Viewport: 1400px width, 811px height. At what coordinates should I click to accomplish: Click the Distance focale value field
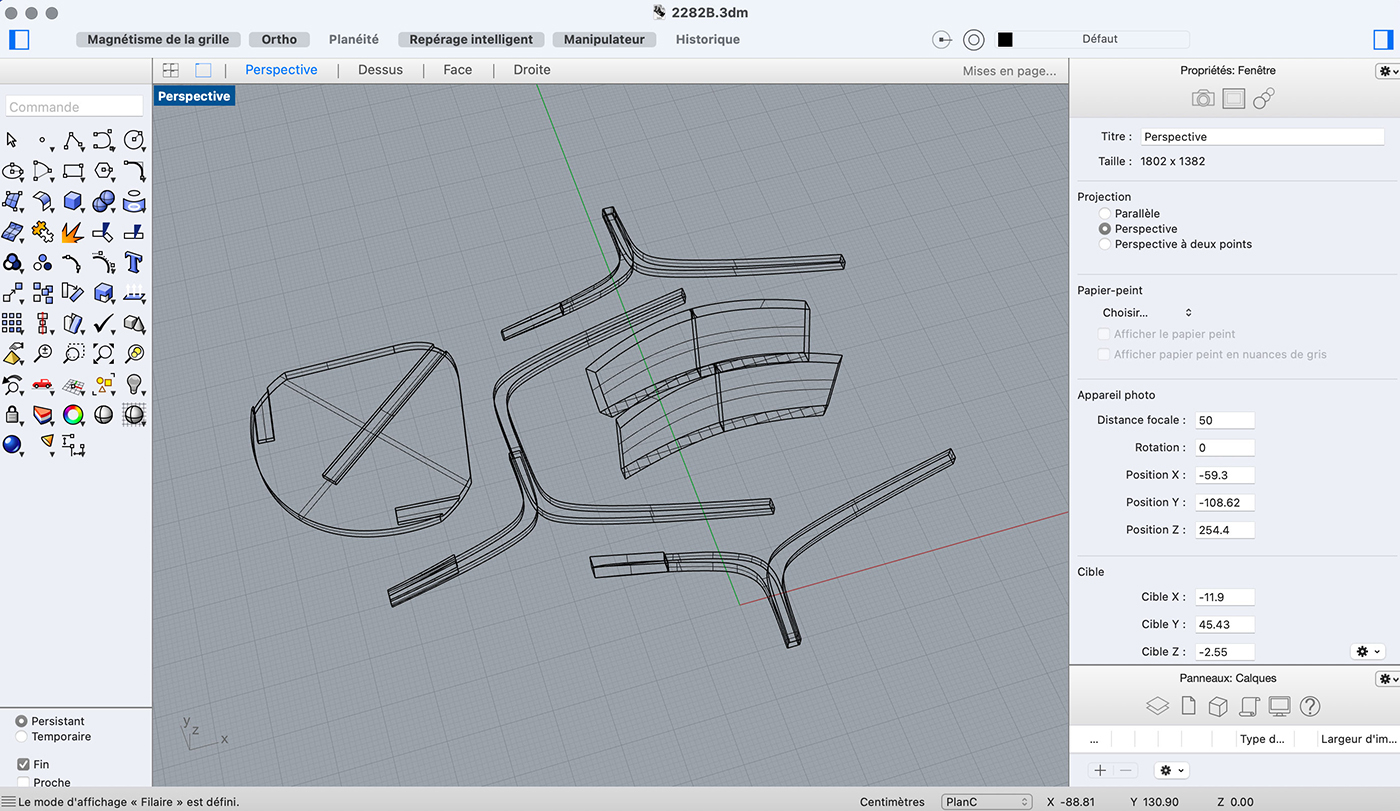pyautogui.click(x=1225, y=420)
